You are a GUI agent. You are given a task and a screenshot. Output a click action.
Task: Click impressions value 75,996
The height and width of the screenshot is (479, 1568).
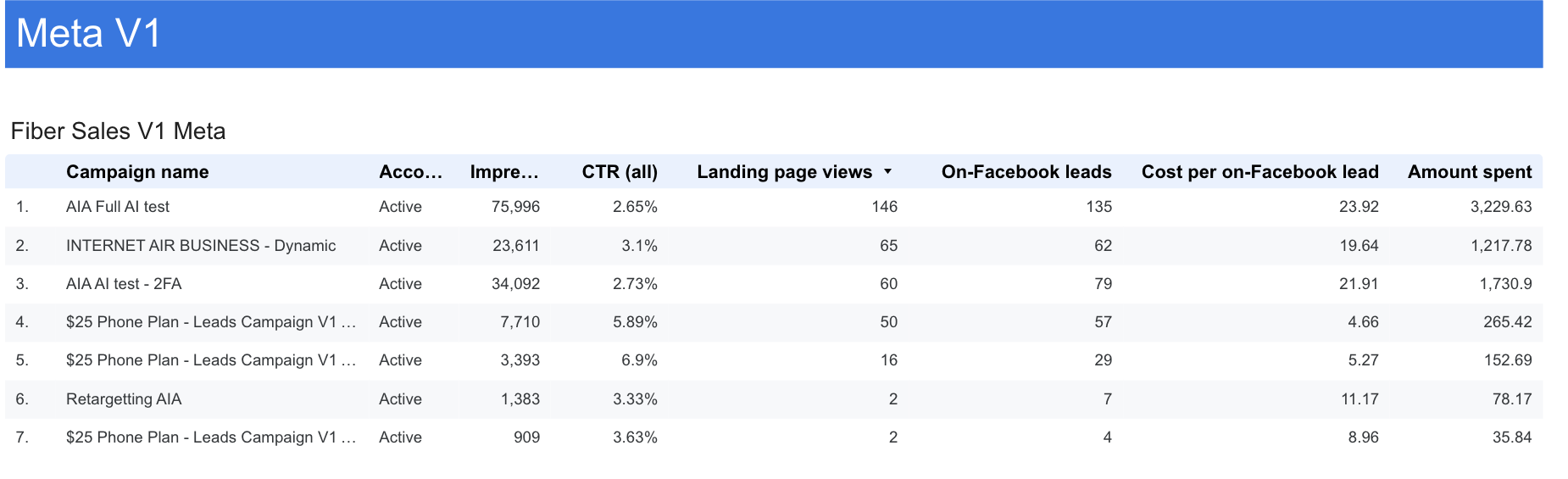(x=515, y=207)
